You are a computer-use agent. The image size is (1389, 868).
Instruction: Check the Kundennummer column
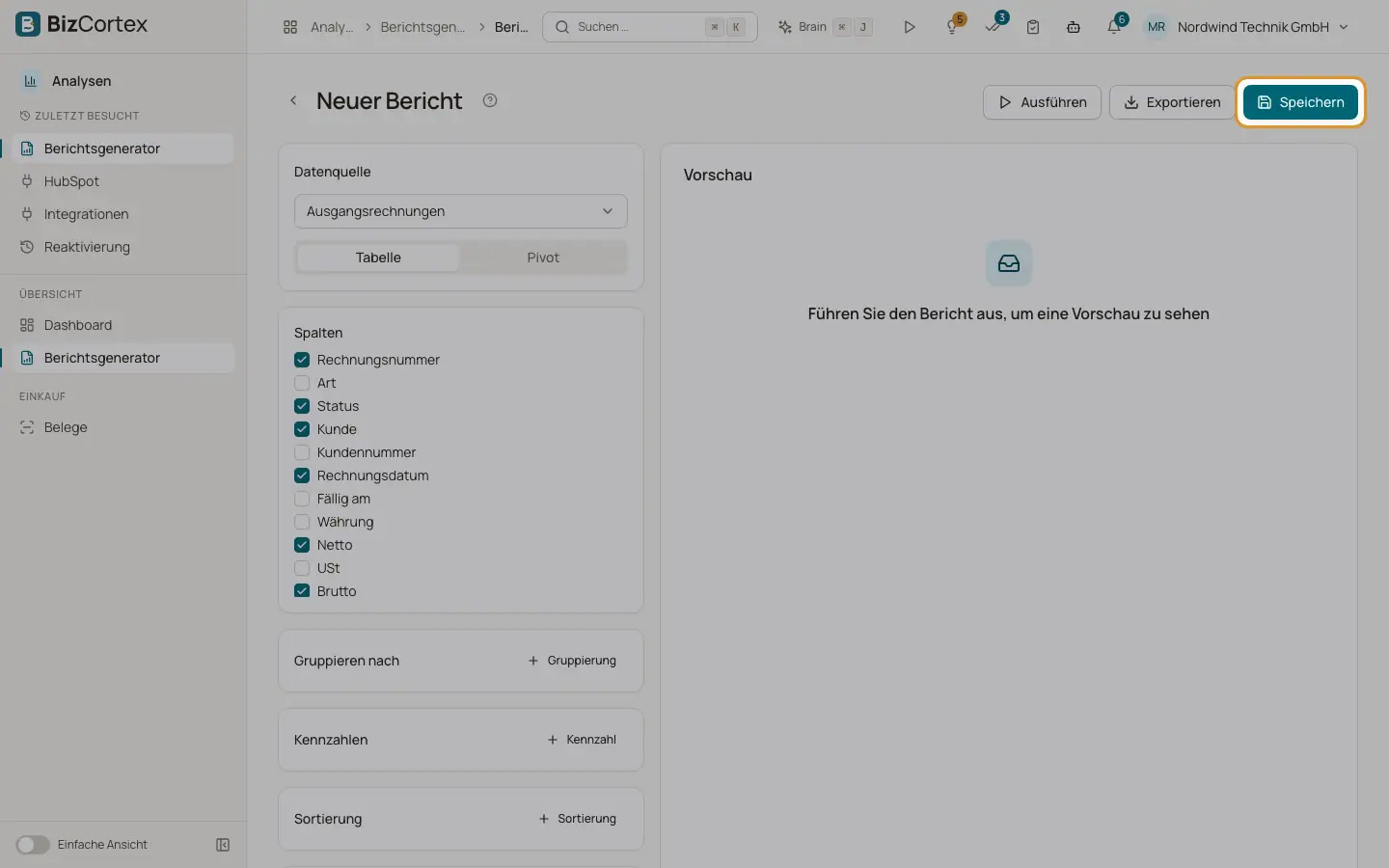pyautogui.click(x=302, y=452)
